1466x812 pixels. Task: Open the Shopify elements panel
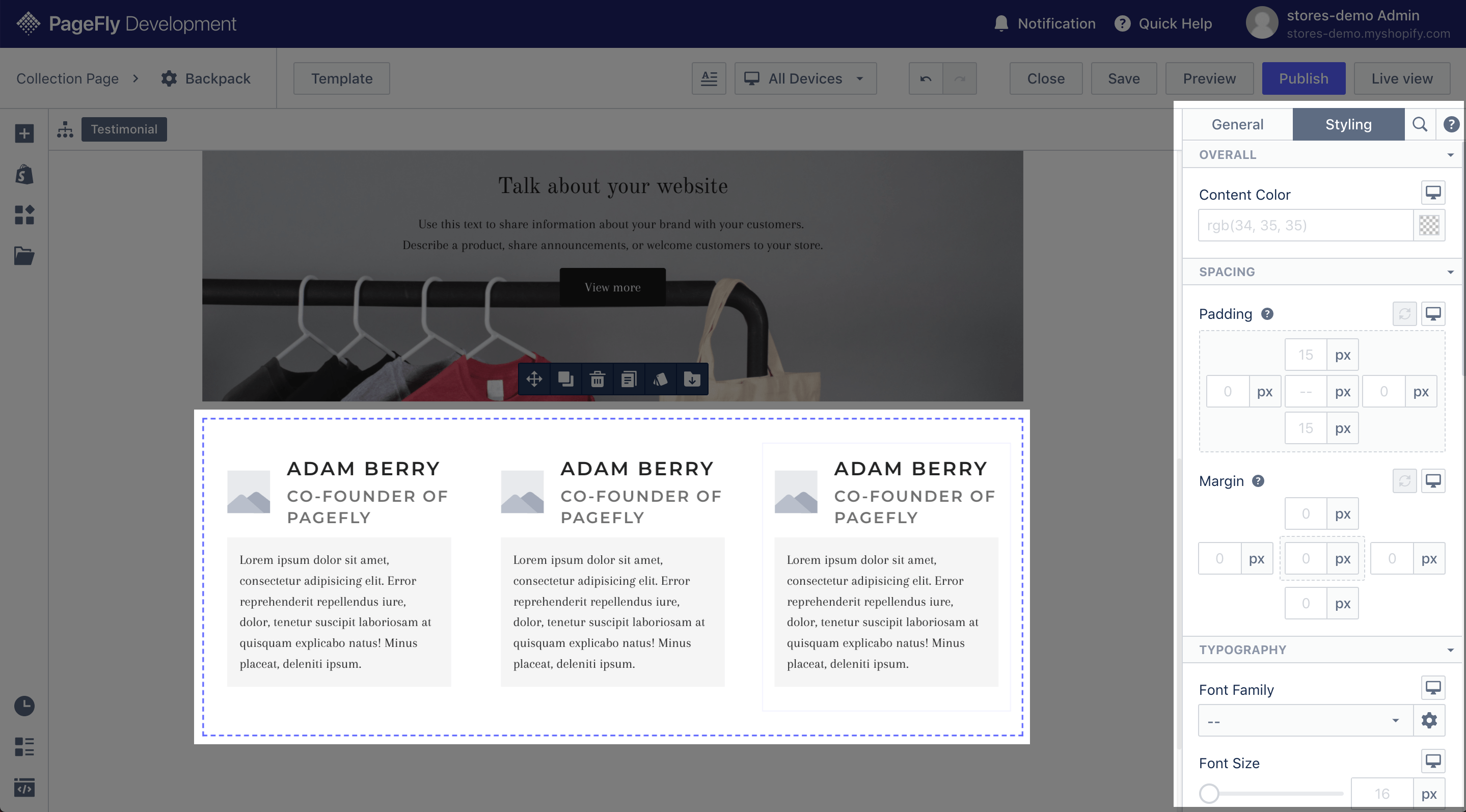(24, 174)
